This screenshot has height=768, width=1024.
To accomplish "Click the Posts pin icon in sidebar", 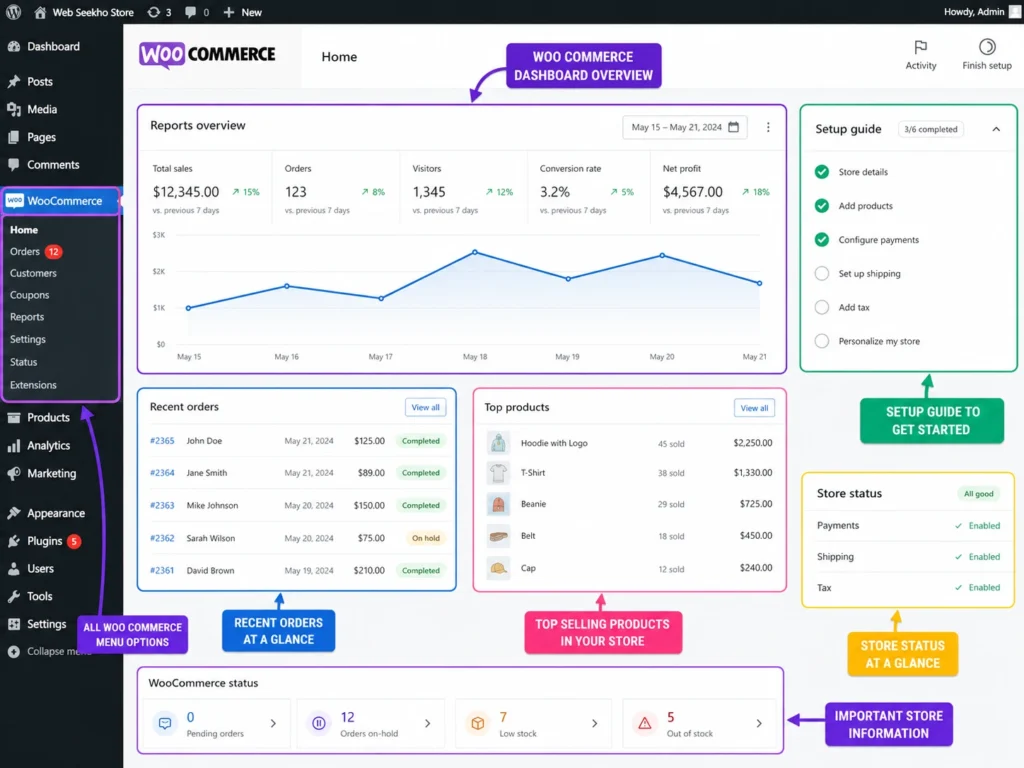I will (14, 82).
